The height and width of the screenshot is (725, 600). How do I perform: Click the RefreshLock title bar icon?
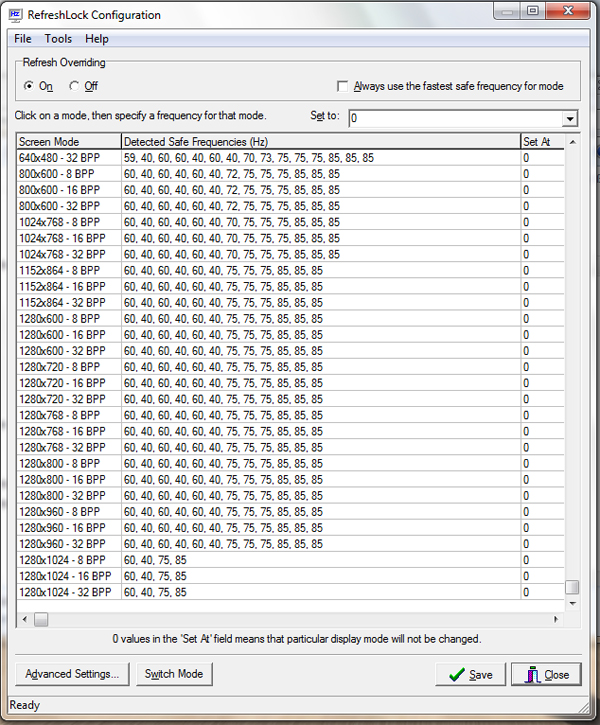pos(15,15)
